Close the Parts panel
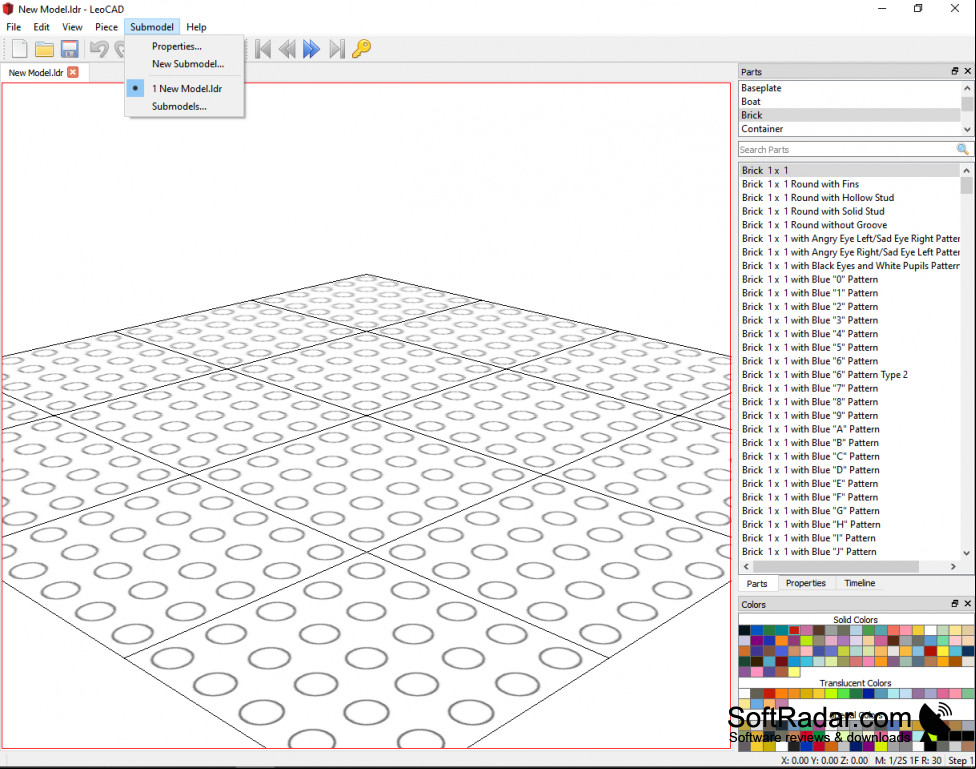This screenshot has height=769, width=976. coord(967,71)
